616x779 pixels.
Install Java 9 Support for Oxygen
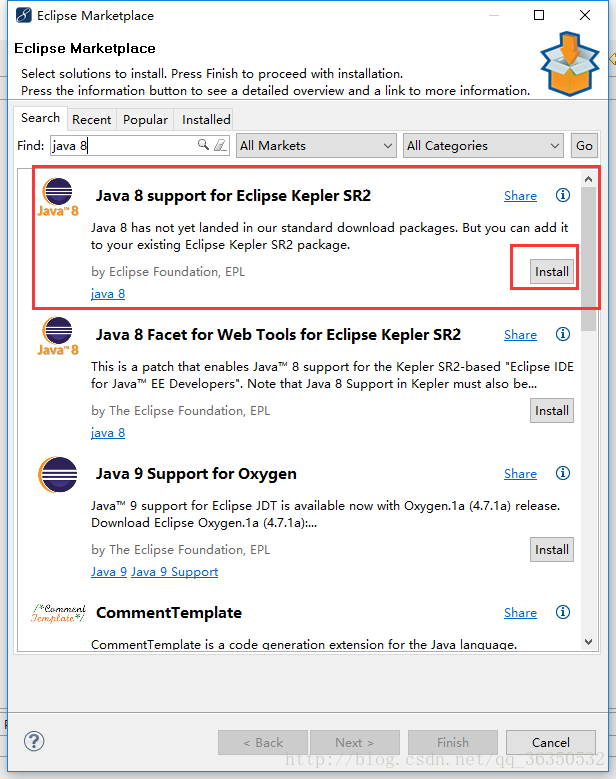click(x=552, y=550)
